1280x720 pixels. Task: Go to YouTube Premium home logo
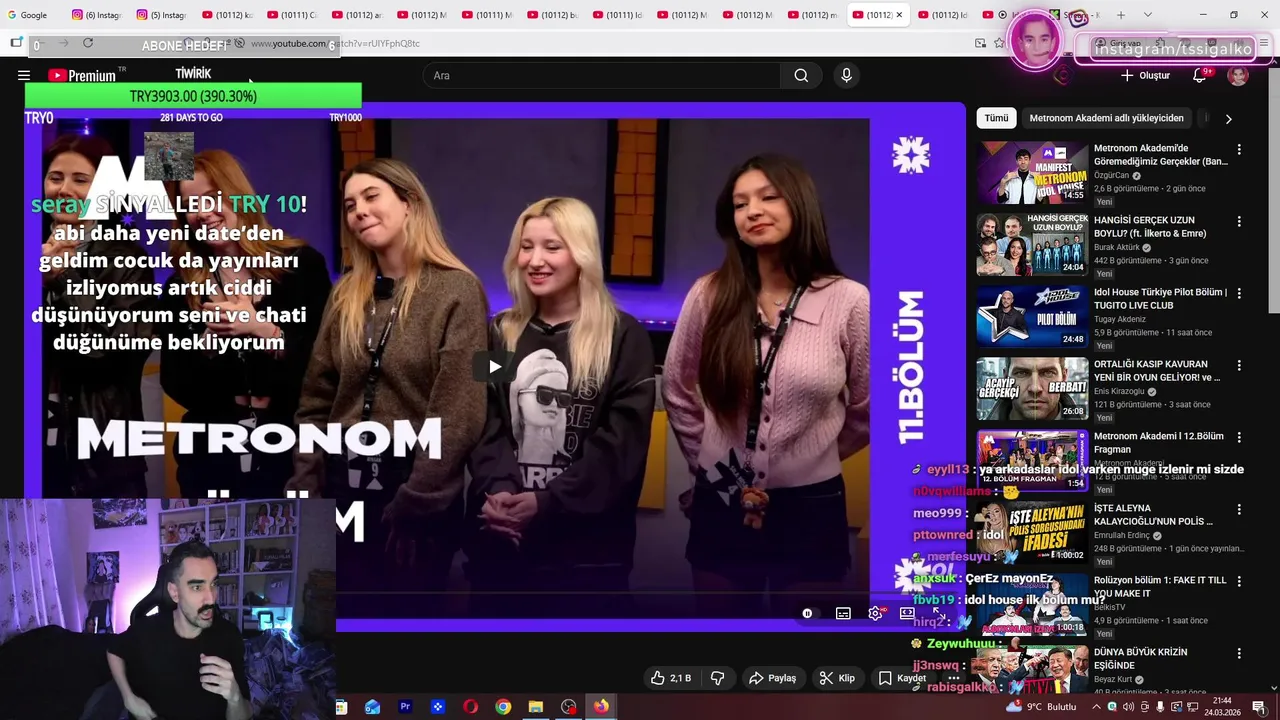(82, 75)
